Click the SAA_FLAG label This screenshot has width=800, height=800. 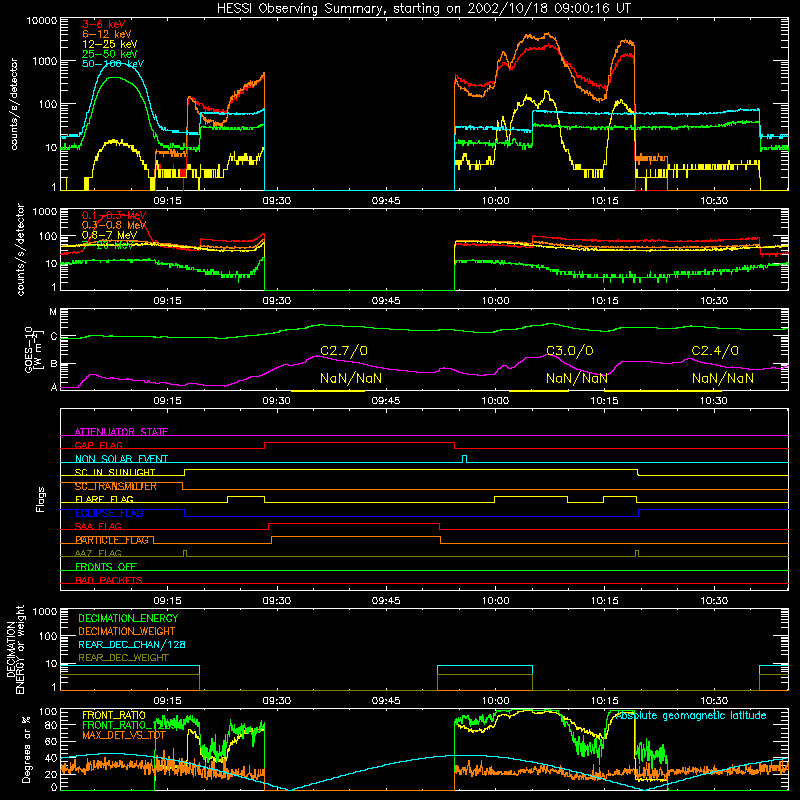[98, 526]
